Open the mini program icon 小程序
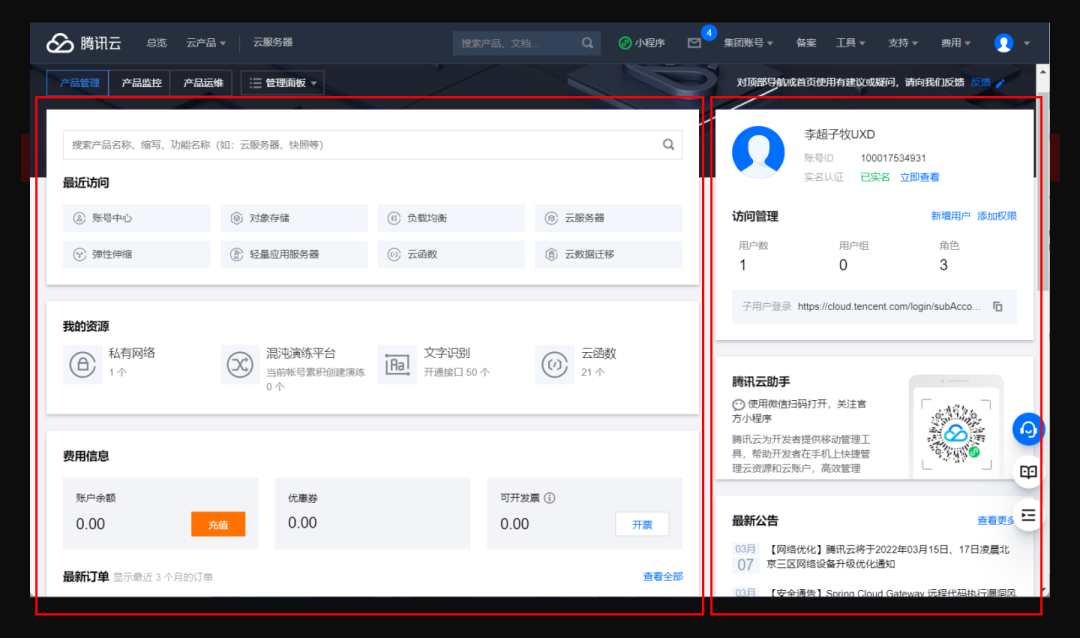 tap(641, 43)
